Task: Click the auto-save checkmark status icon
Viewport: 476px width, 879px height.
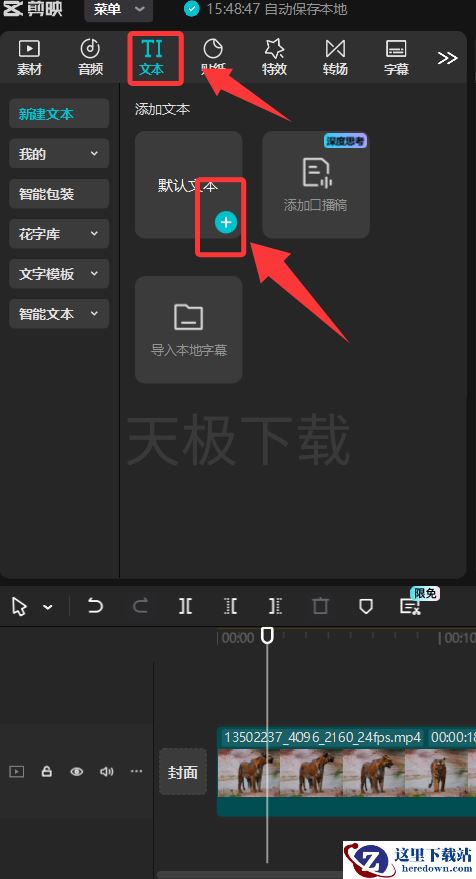Action: (x=192, y=9)
